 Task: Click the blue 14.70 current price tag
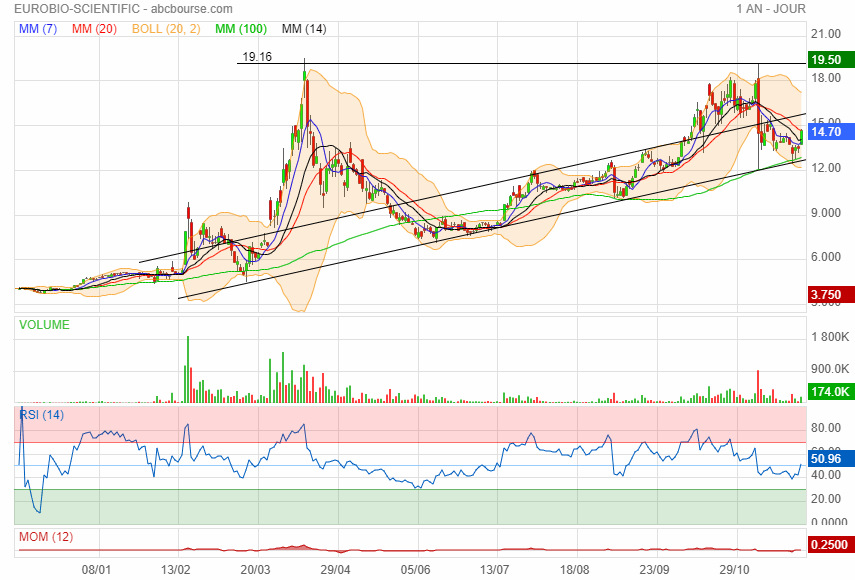(x=828, y=131)
